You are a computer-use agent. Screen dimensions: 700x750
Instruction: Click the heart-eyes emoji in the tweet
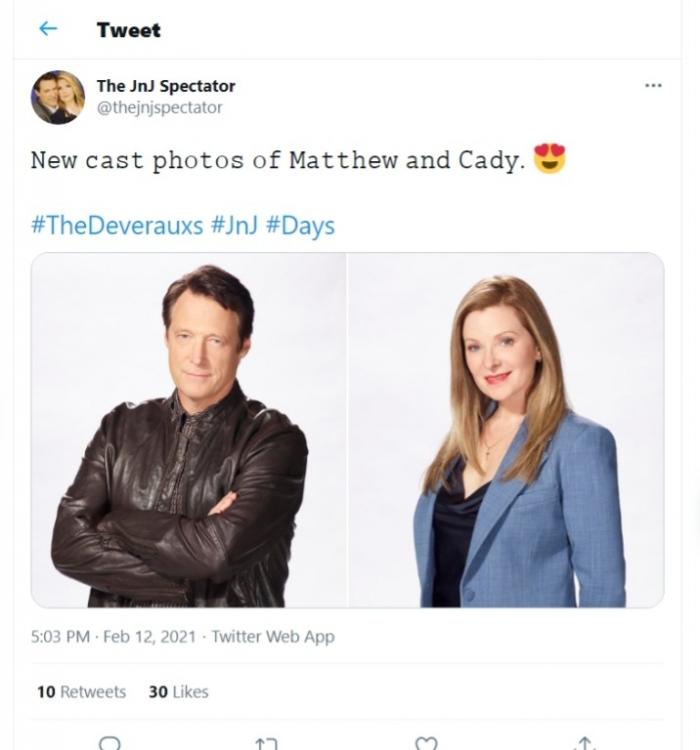coord(549,159)
